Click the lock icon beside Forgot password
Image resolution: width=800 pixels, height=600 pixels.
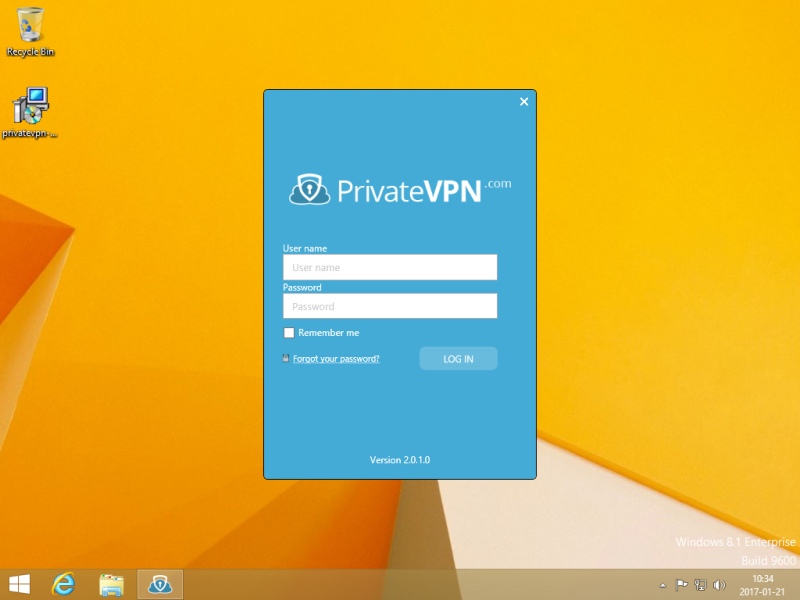click(x=286, y=358)
